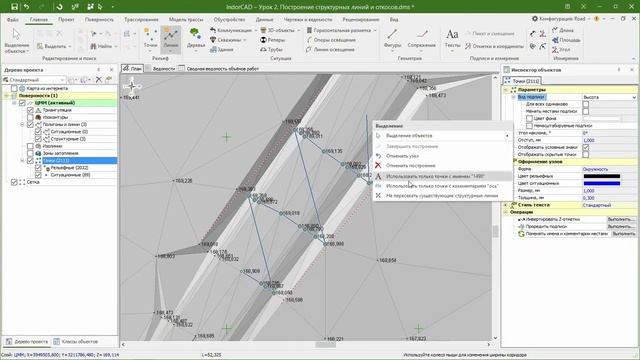Click the Undo arrow in quick access toolbar
The width and height of the screenshot is (640, 360).
(x=27, y=7)
